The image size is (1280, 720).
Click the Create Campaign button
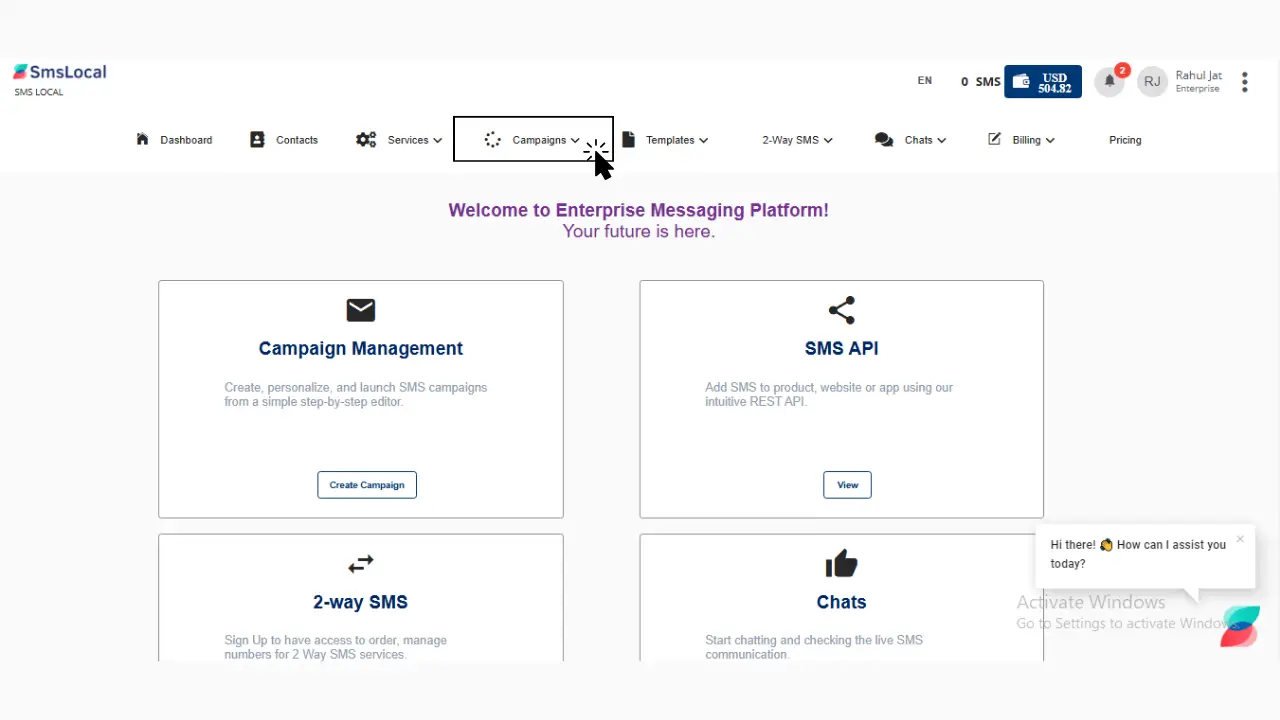(x=367, y=485)
